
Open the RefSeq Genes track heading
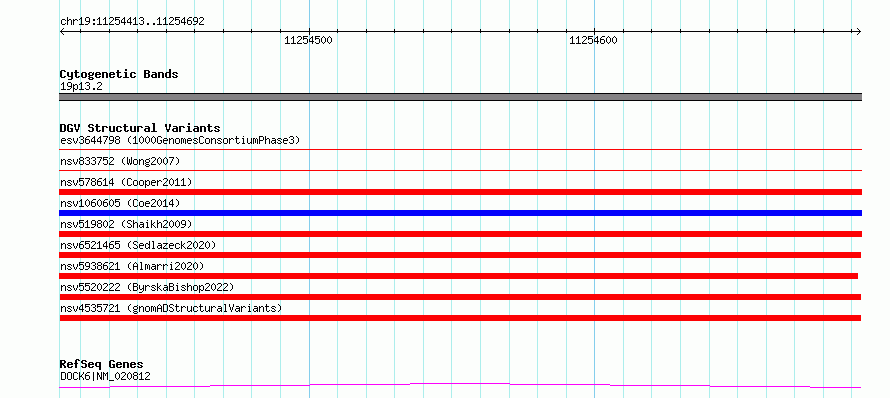coord(101,364)
